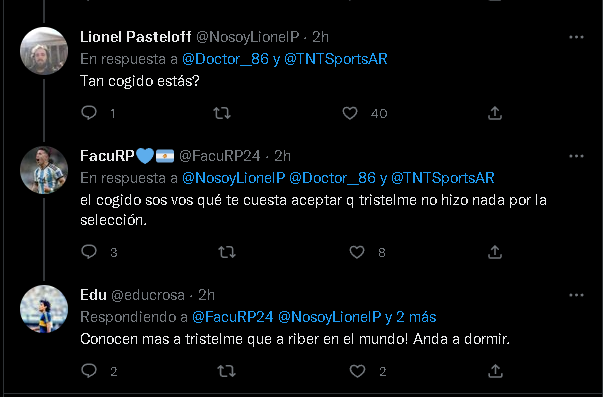The width and height of the screenshot is (603, 397).
Task: Reply to Lionel Pasteloff's tweet
Action: coord(89,113)
